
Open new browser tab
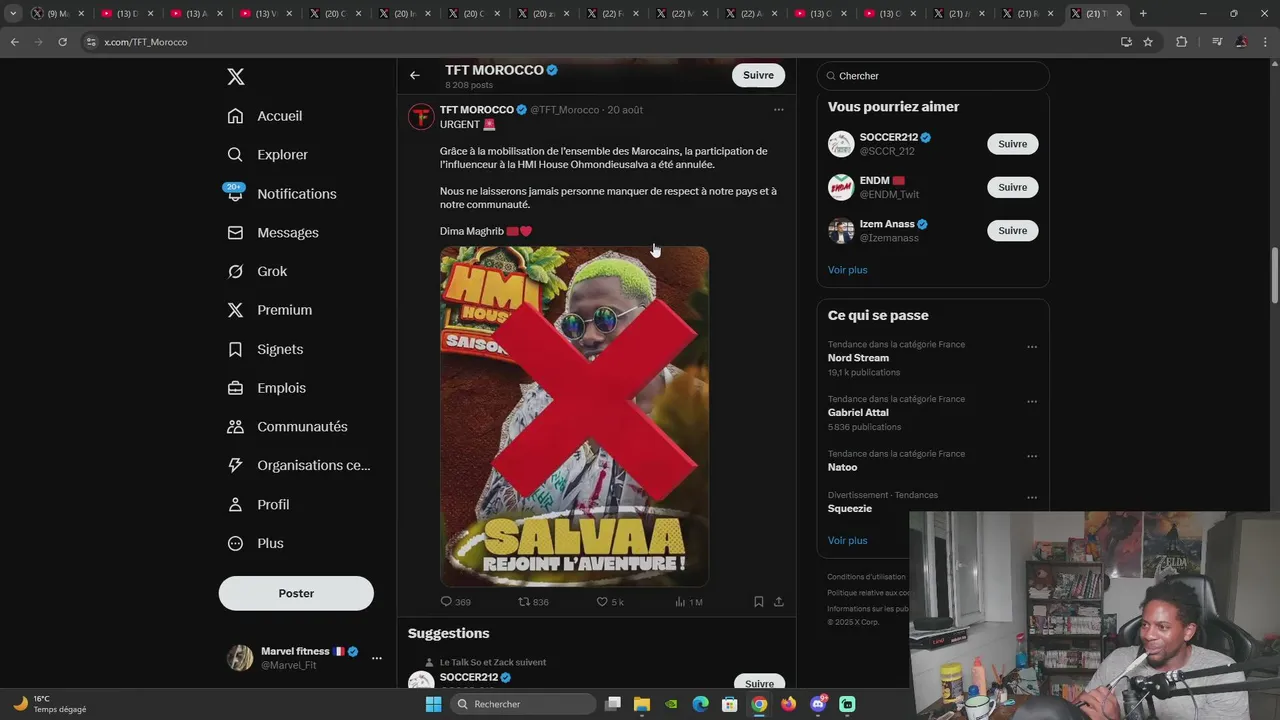(x=1143, y=14)
